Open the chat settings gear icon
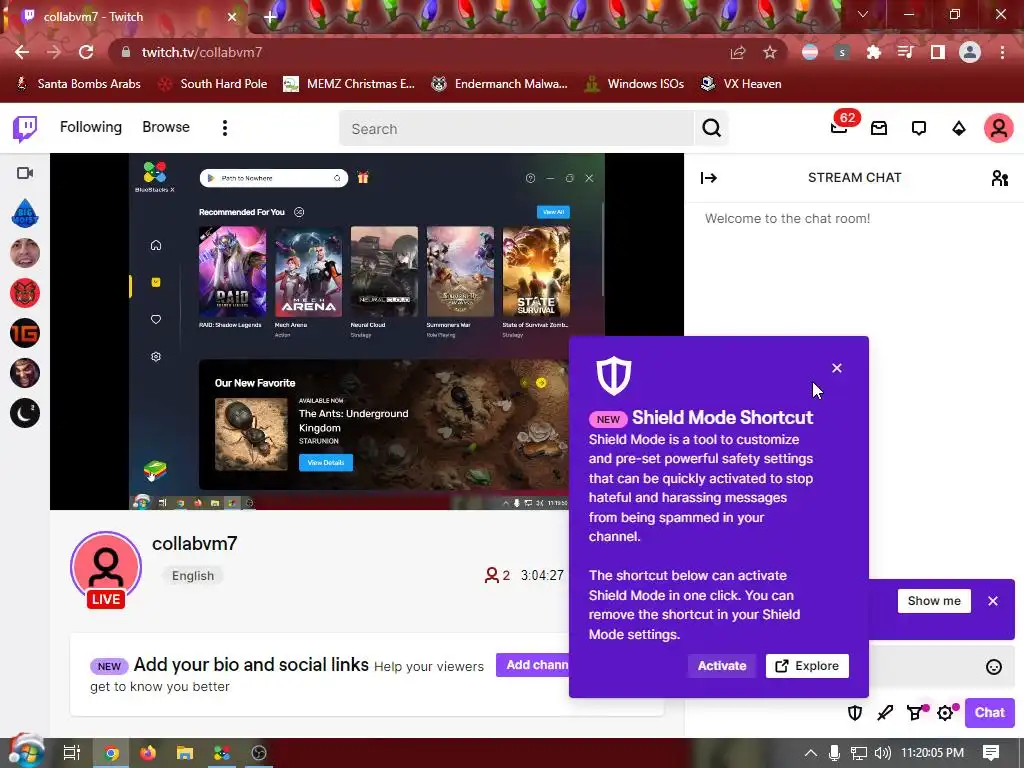1024x768 pixels. click(946, 712)
